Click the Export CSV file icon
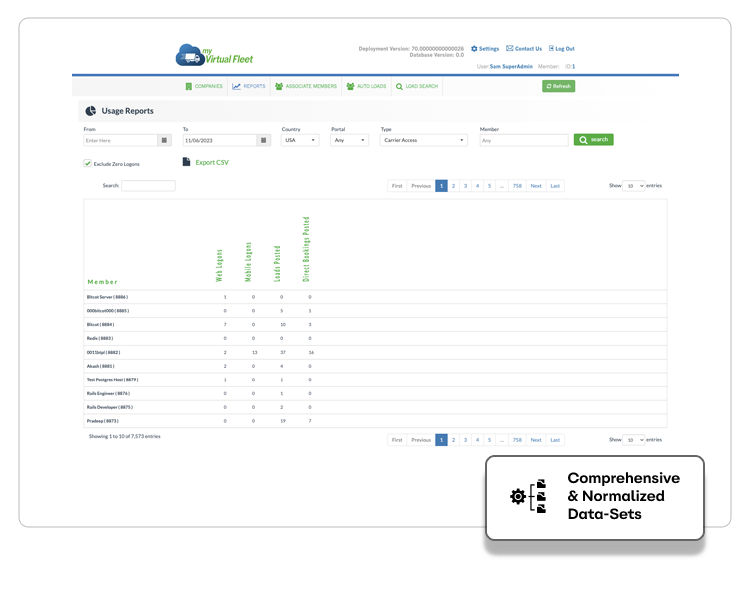The height and width of the screenshot is (600, 750). [186, 161]
